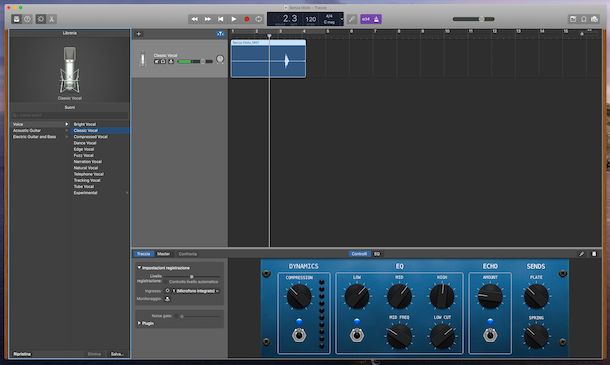Click the Compression knob
The height and width of the screenshot is (365, 610).
point(299,297)
